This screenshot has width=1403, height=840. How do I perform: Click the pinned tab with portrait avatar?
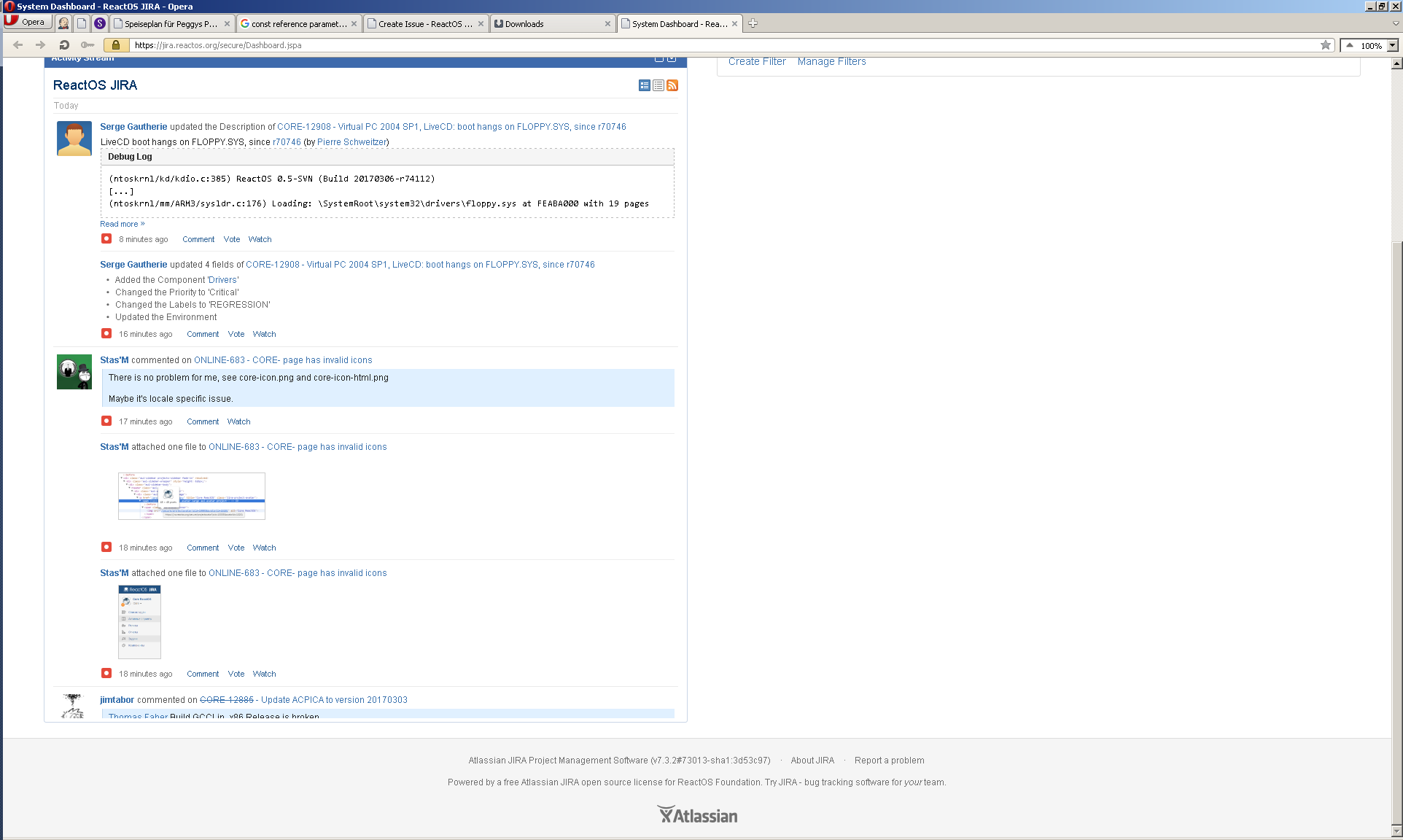(63, 23)
